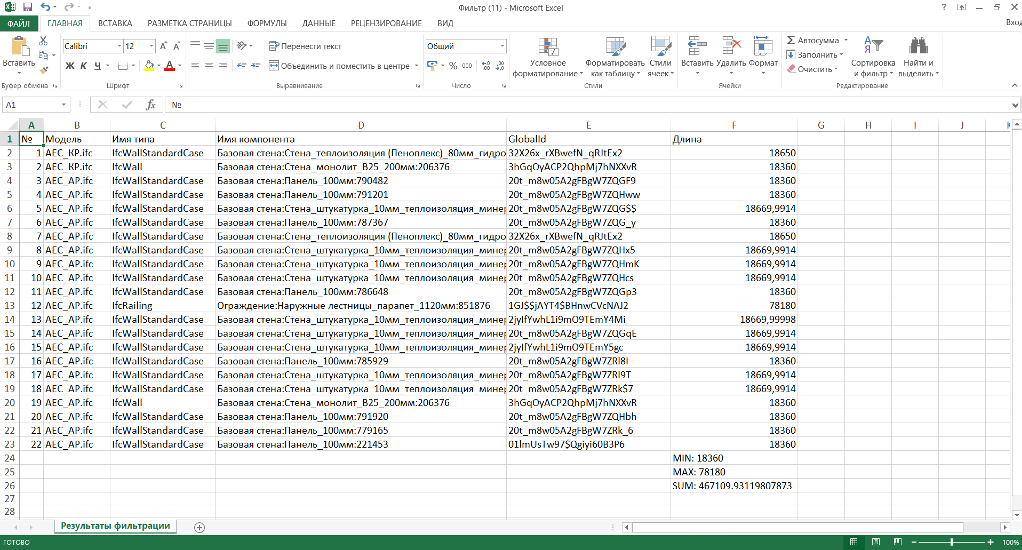The image size is (1022, 550).
Task: Expand the Автосумма dropdown arrow
Action: (x=845, y=40)
